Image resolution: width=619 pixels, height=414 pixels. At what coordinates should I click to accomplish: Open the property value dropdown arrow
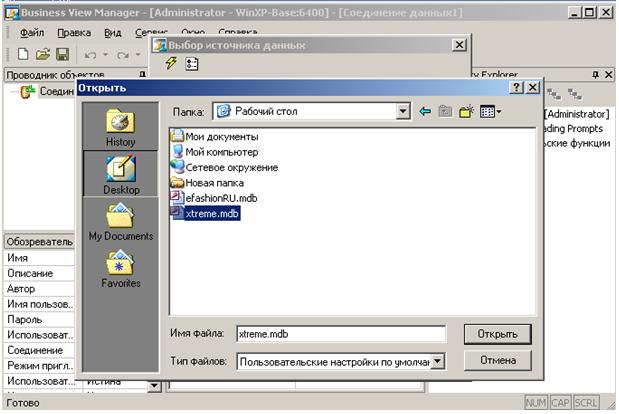click(154, 385)
